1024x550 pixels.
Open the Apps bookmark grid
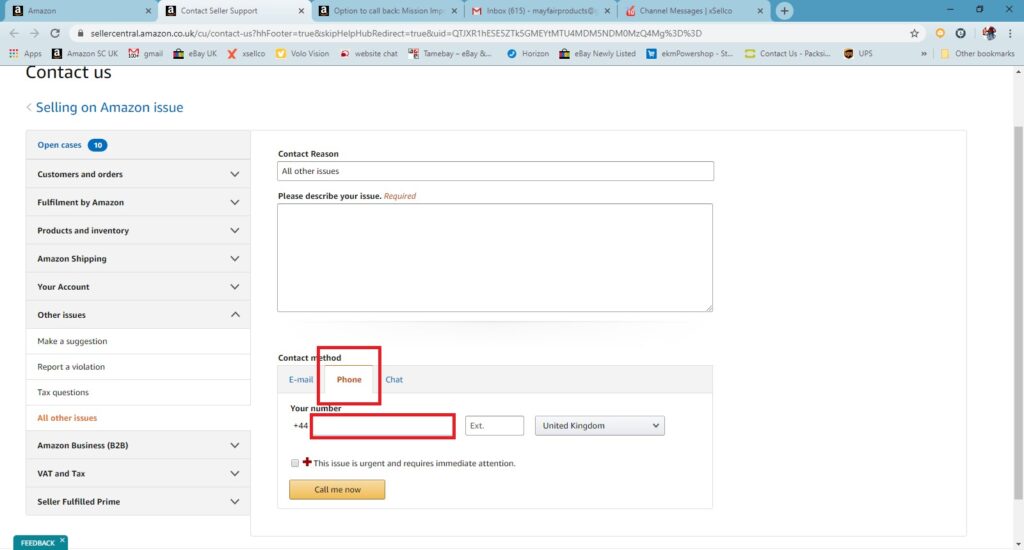(25, 54)
